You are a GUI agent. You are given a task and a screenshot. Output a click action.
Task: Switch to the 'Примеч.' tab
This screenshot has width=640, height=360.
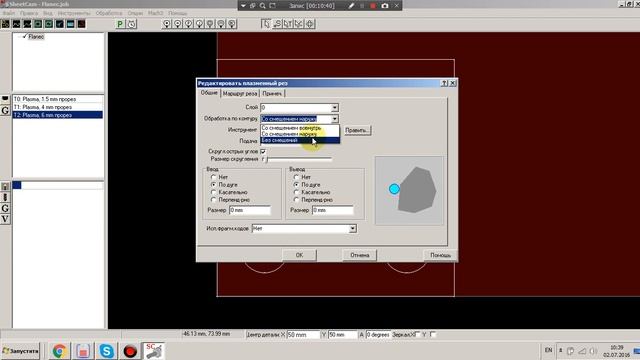tap(272, 93)
